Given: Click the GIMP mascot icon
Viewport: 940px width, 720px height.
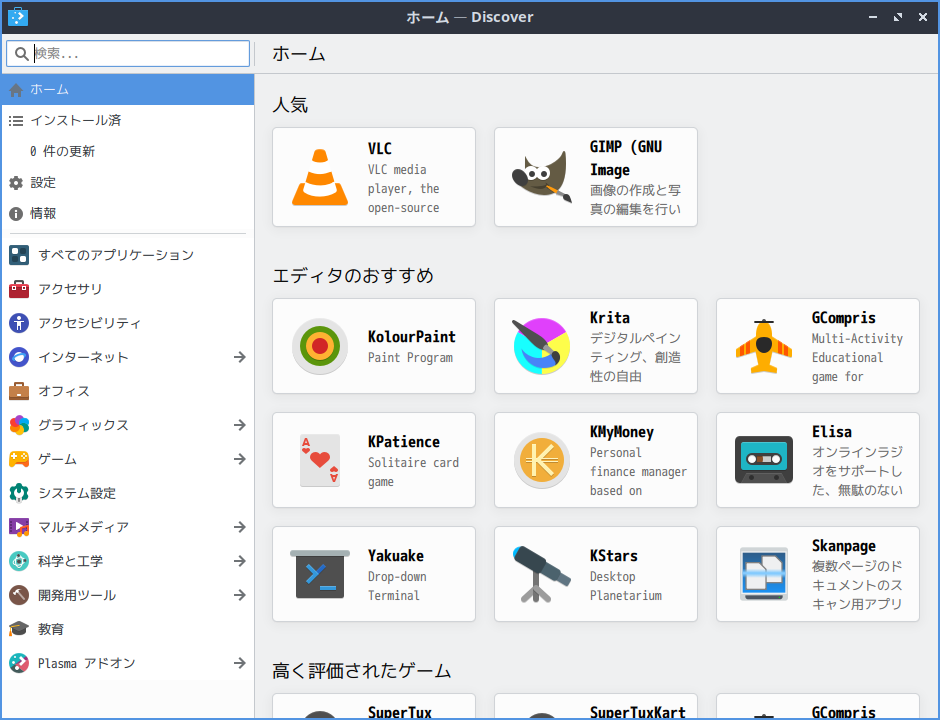Looking at the screenshot, I should coord(541,177).
